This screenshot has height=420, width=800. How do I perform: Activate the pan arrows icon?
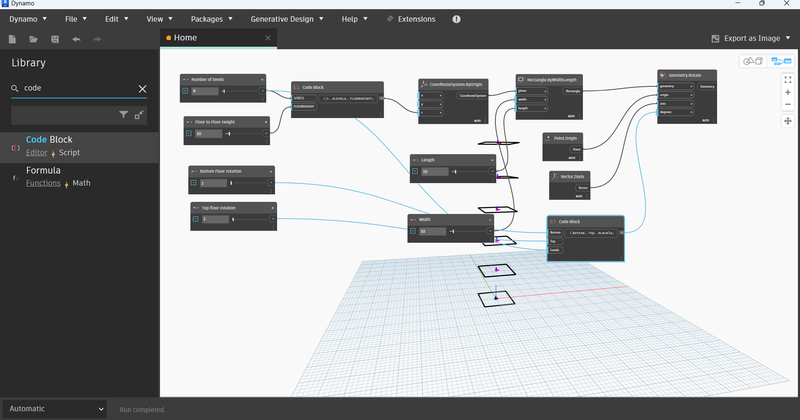(x=788, y=121)
